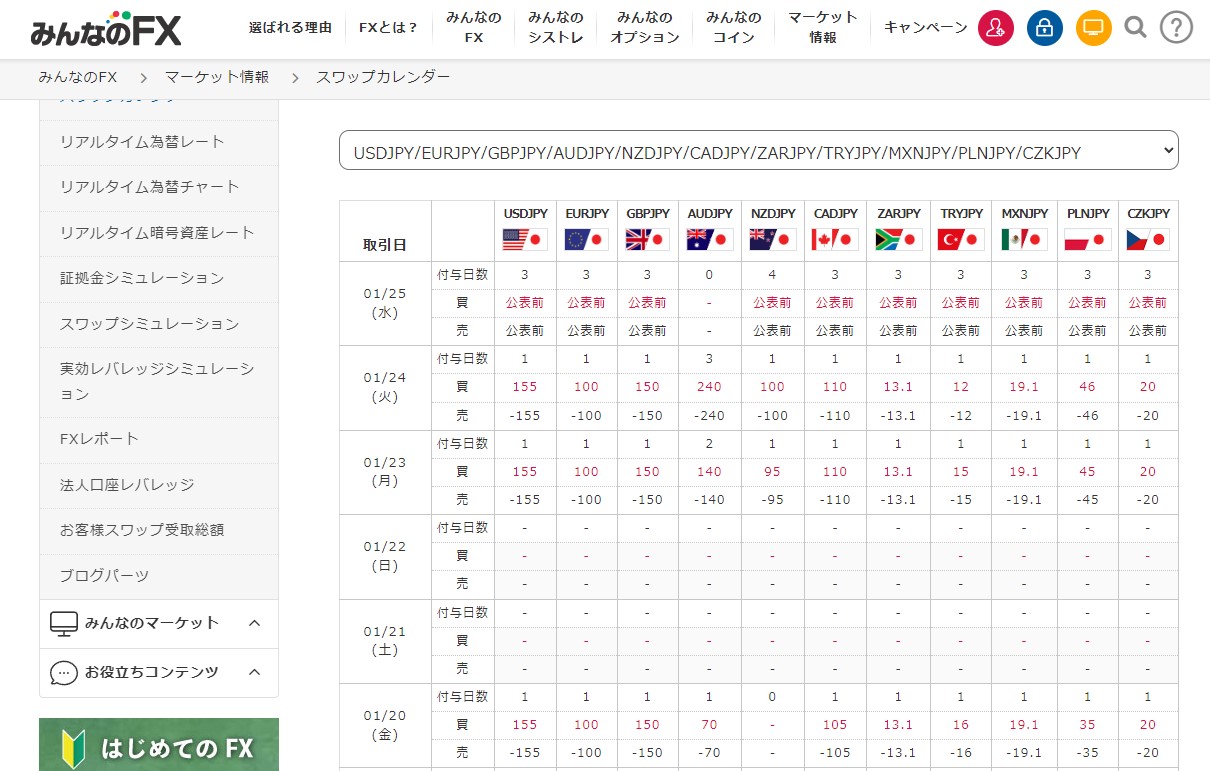
Task: Click the red account registration icon
Action: coord(995,28)
